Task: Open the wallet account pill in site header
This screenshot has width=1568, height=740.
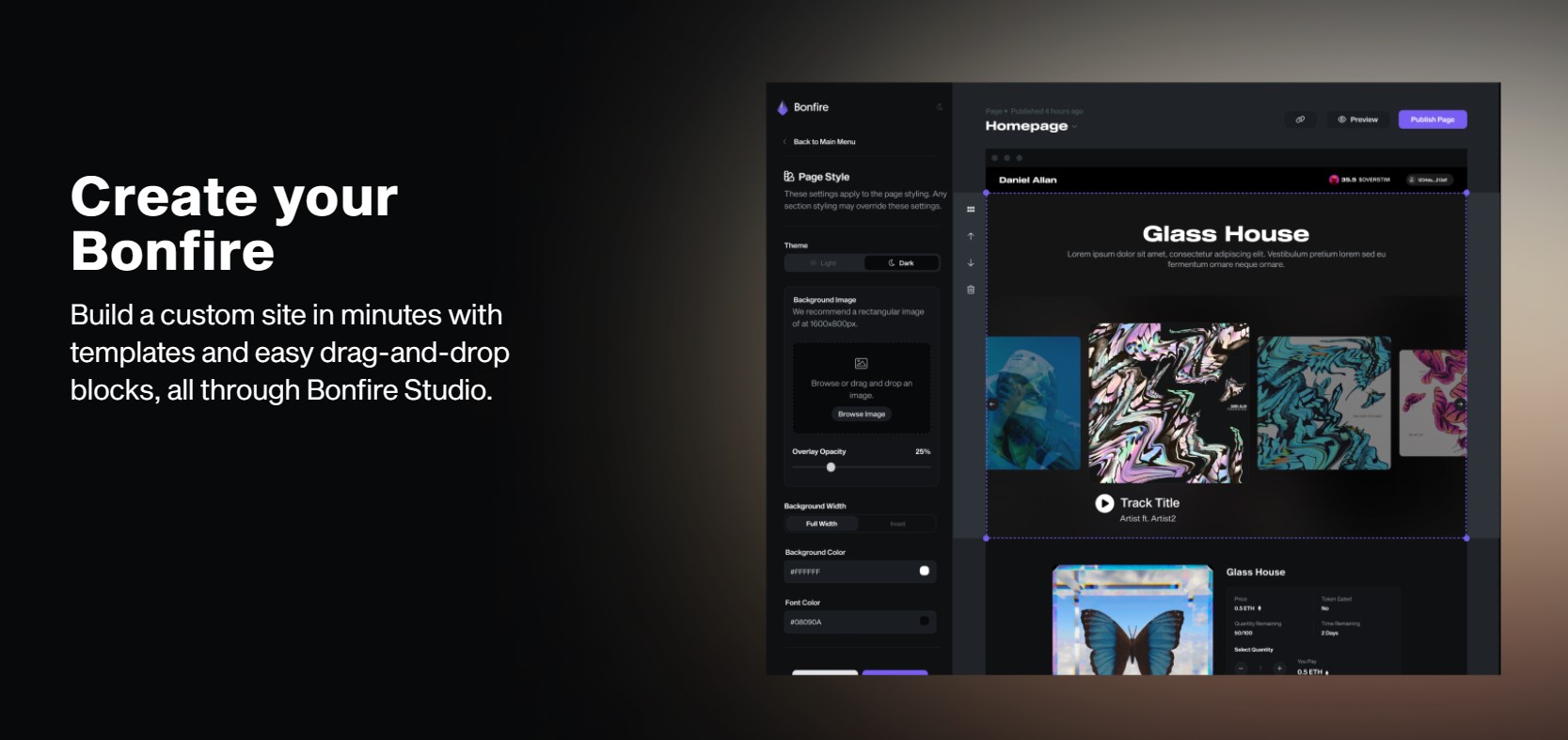Action: [x=1429, y=180]
